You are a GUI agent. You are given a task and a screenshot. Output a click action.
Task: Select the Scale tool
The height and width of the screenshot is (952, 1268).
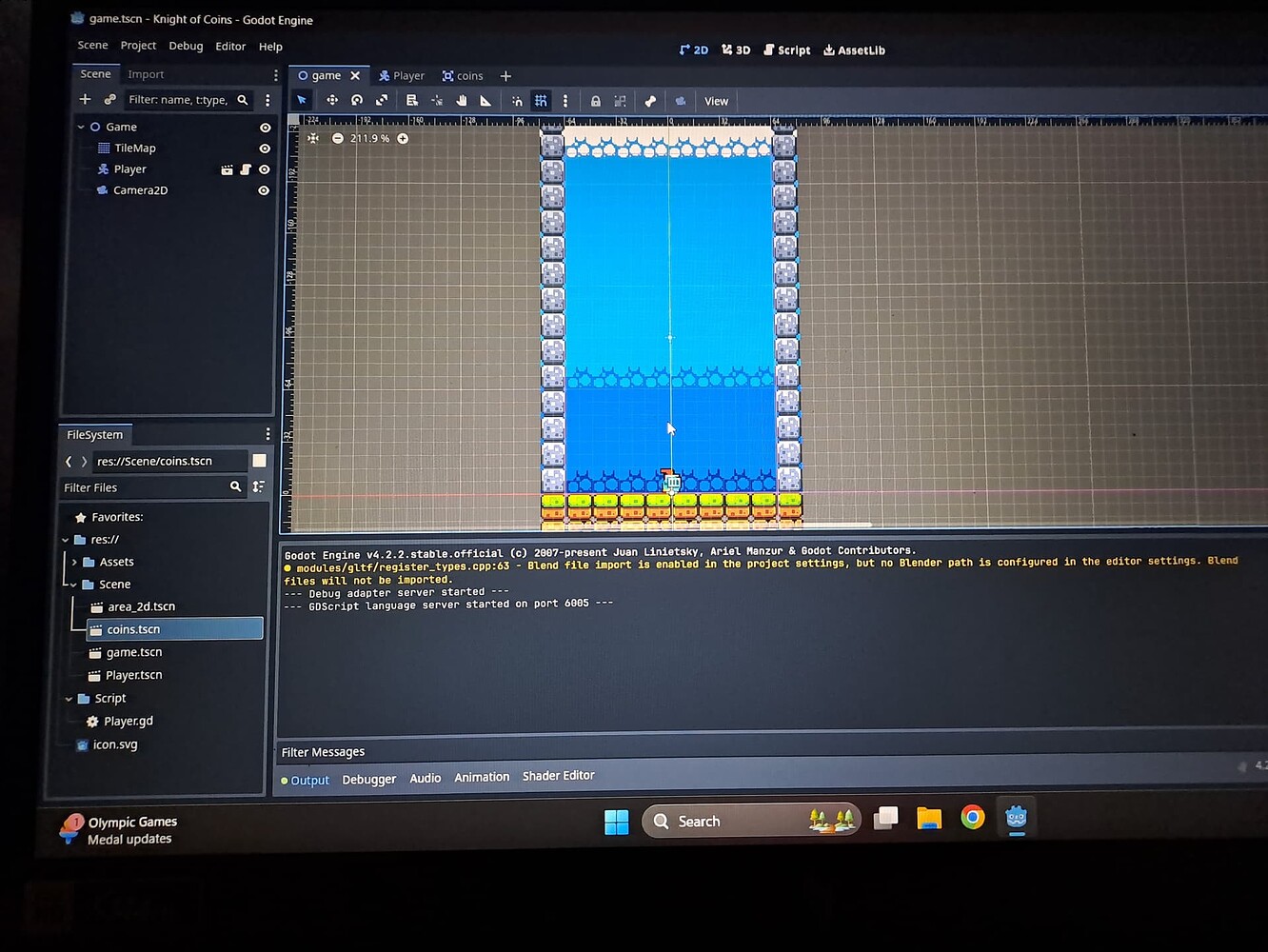(x=383, y=100)
